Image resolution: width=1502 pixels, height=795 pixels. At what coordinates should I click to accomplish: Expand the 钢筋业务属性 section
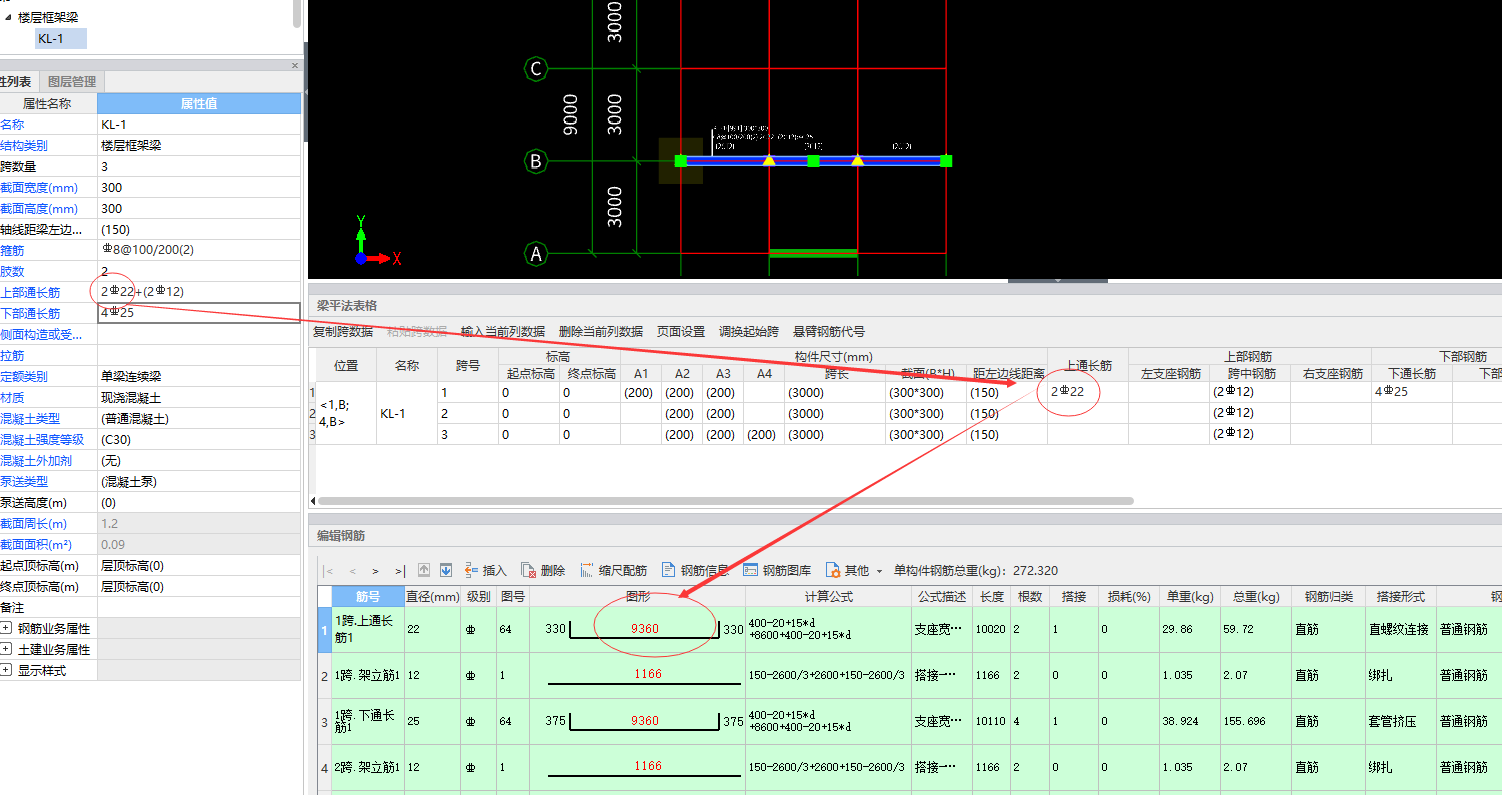point(7,628)
